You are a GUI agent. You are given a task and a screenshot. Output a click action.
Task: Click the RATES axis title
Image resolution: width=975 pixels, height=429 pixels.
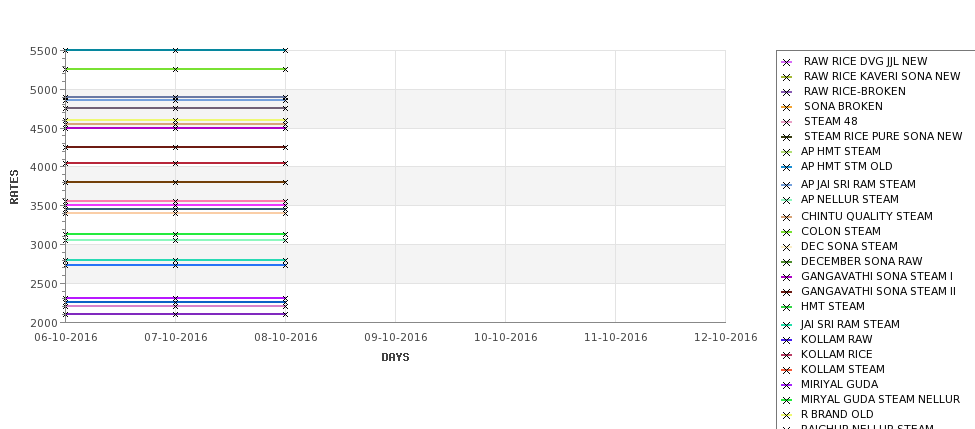point(14,187)
